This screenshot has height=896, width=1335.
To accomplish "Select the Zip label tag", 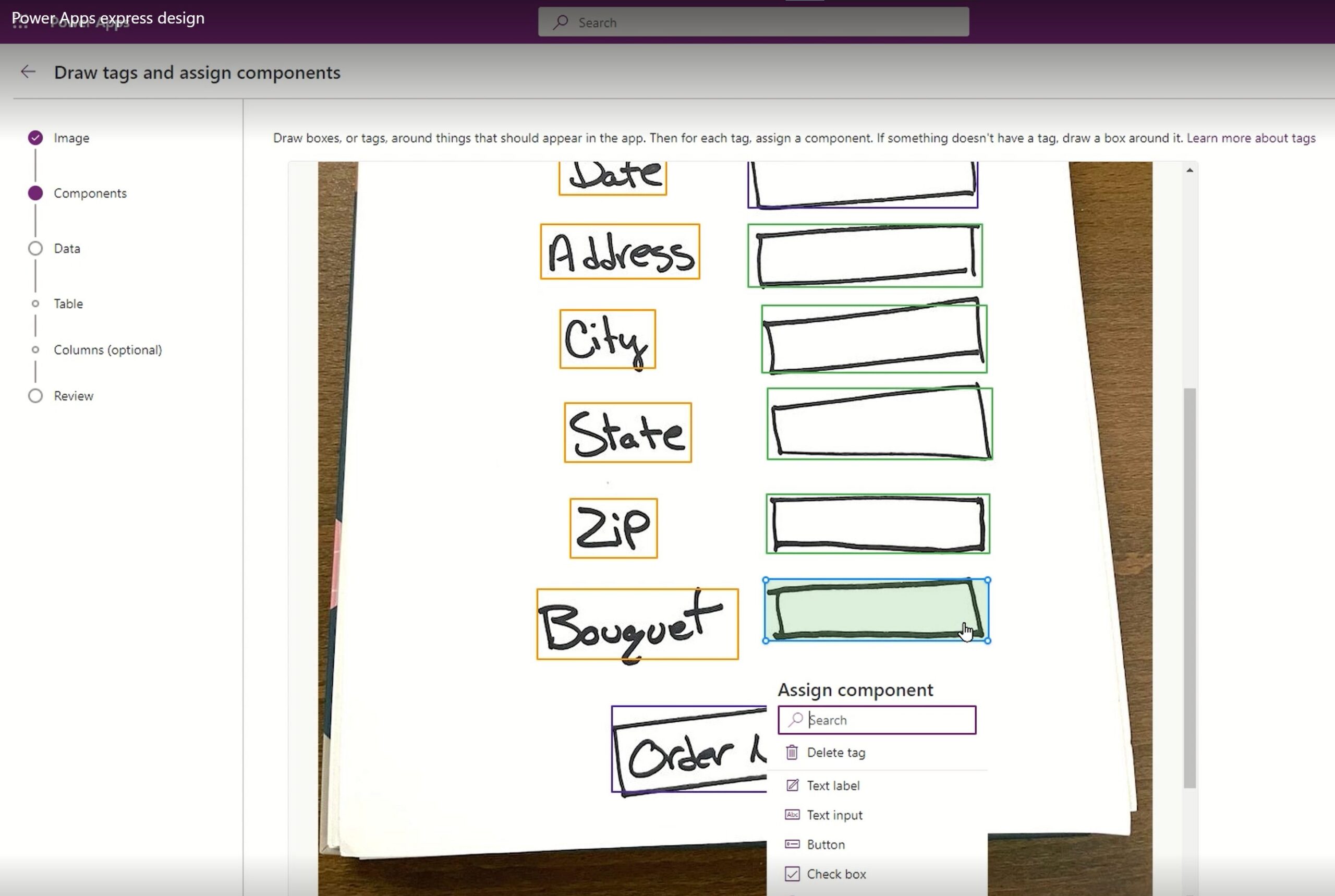I will (613, 528).
